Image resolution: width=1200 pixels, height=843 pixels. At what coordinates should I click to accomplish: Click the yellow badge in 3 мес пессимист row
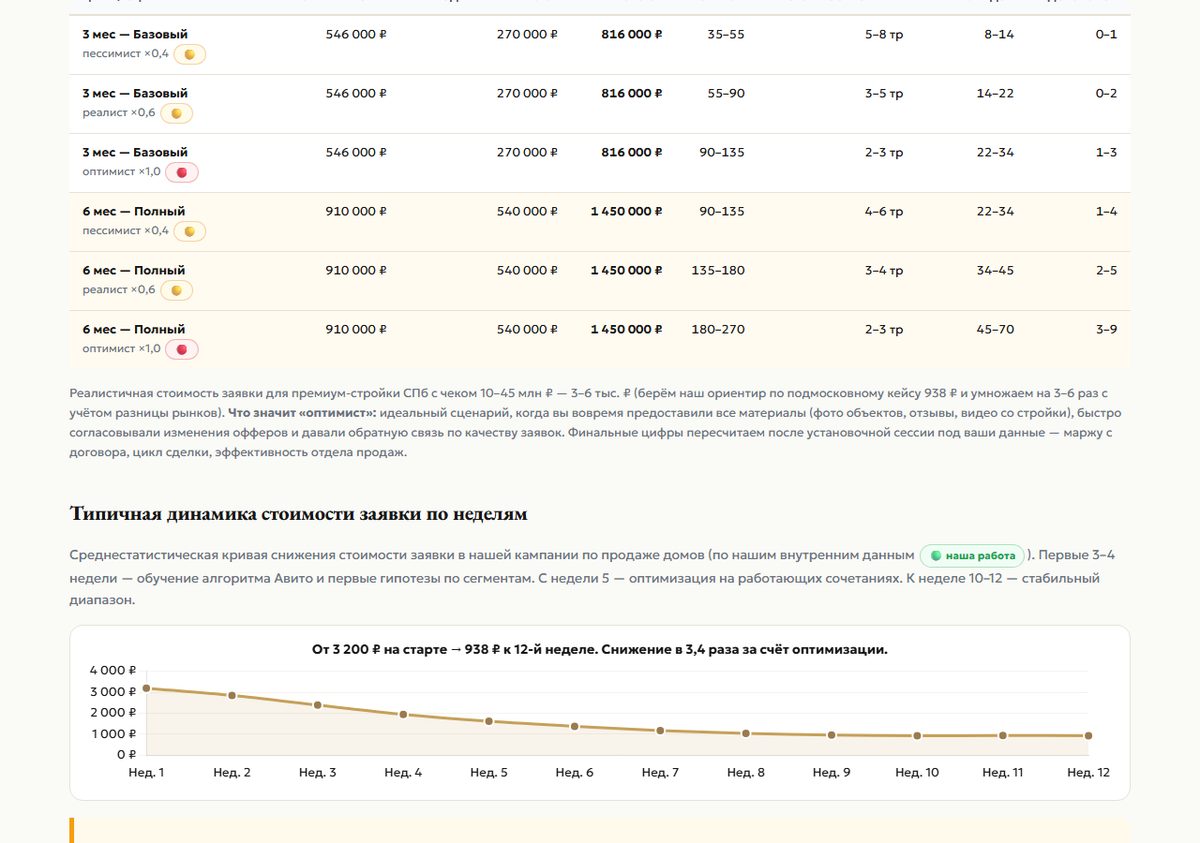click(x=190, y=54)
